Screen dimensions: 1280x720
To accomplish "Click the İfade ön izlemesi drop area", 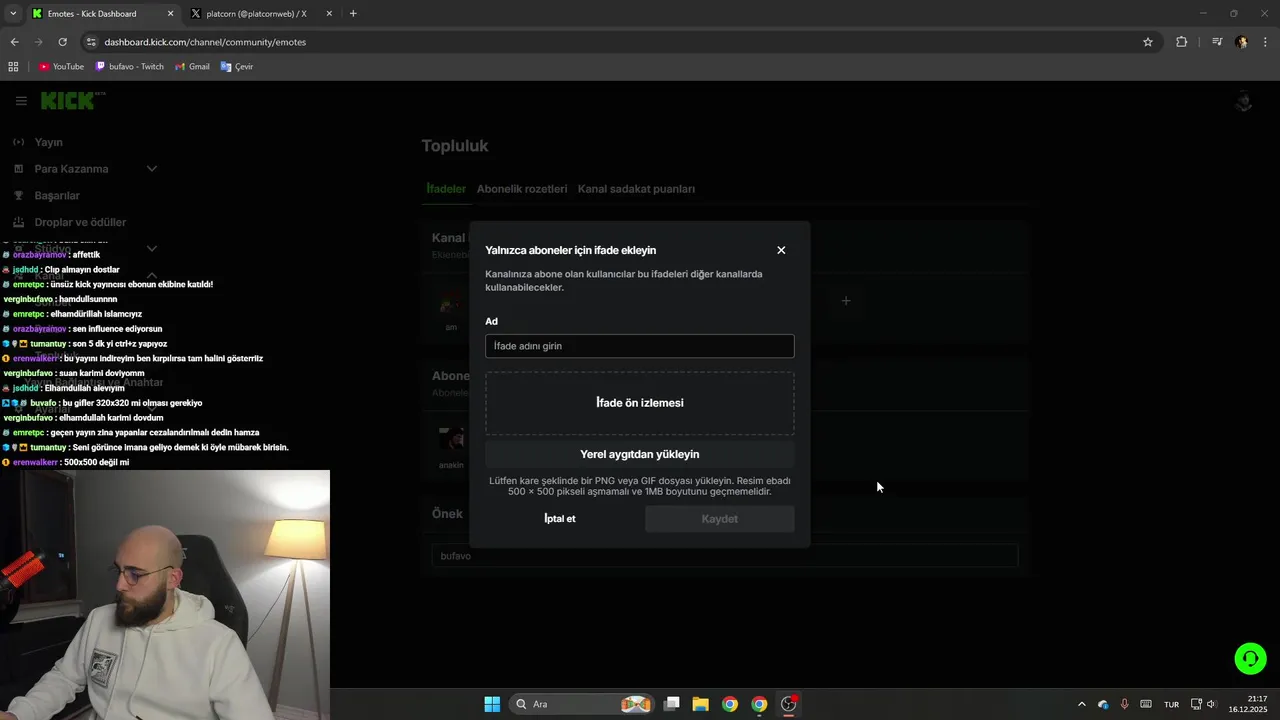I will pos(640,403).
